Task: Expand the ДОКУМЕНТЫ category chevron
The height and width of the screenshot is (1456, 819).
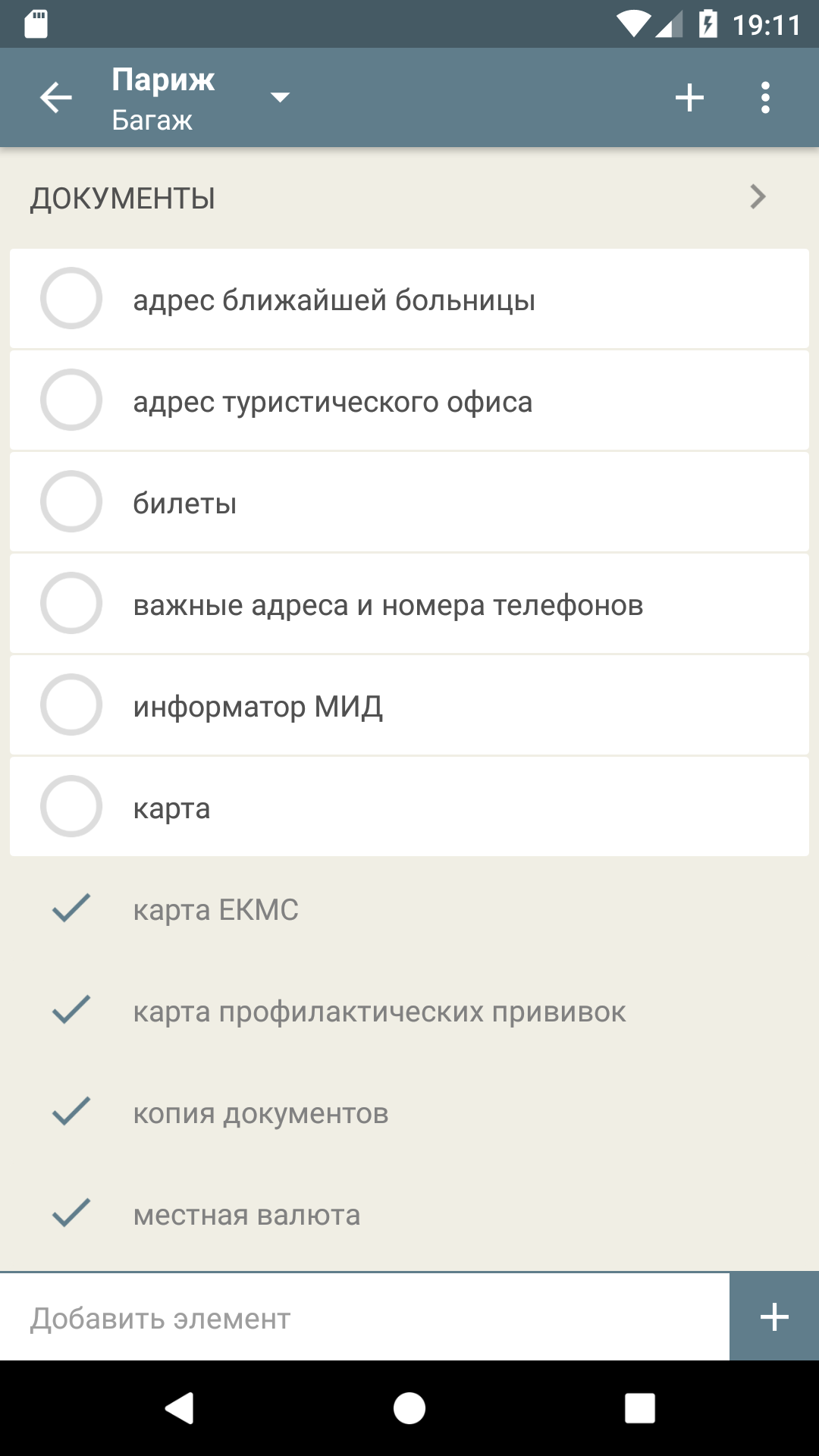Action: (x=758, y=197)
